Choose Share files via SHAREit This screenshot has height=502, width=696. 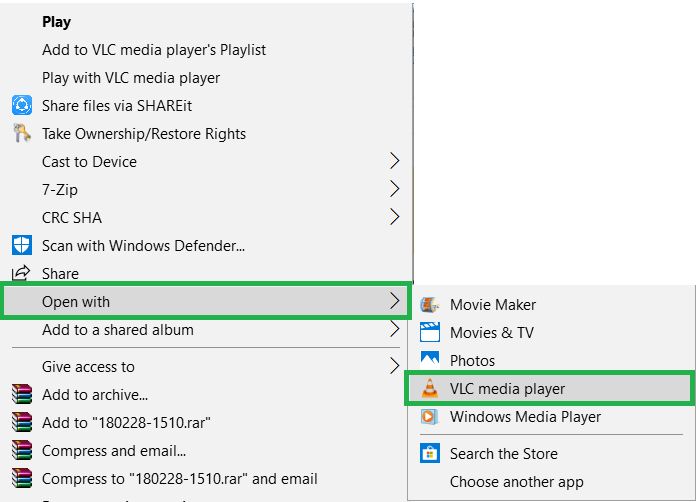point(117,106)
